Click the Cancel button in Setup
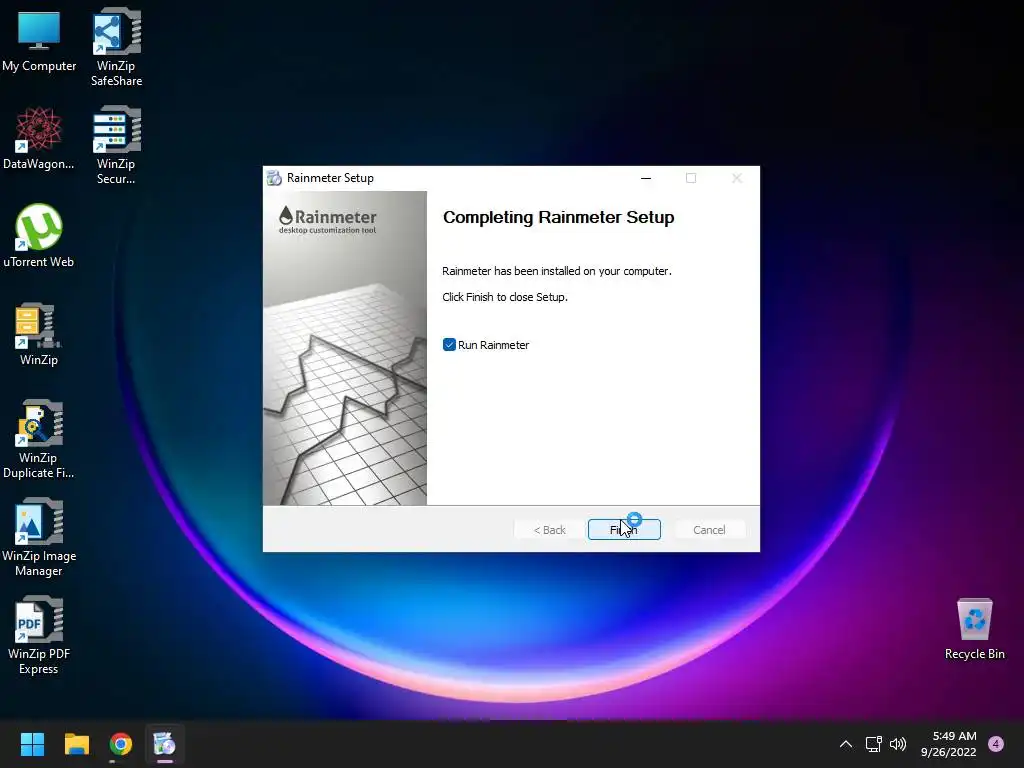 coord(709,530)
